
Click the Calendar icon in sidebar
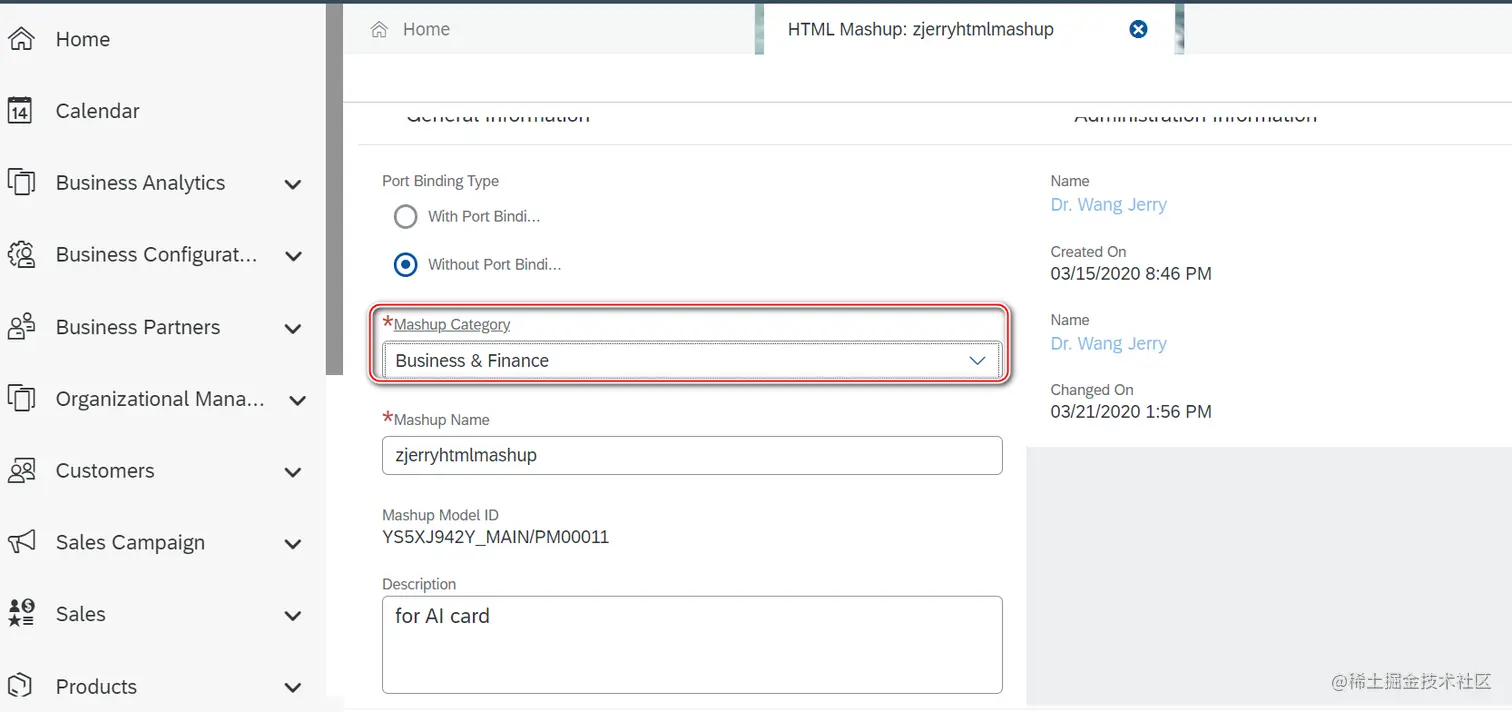(20, 111)
